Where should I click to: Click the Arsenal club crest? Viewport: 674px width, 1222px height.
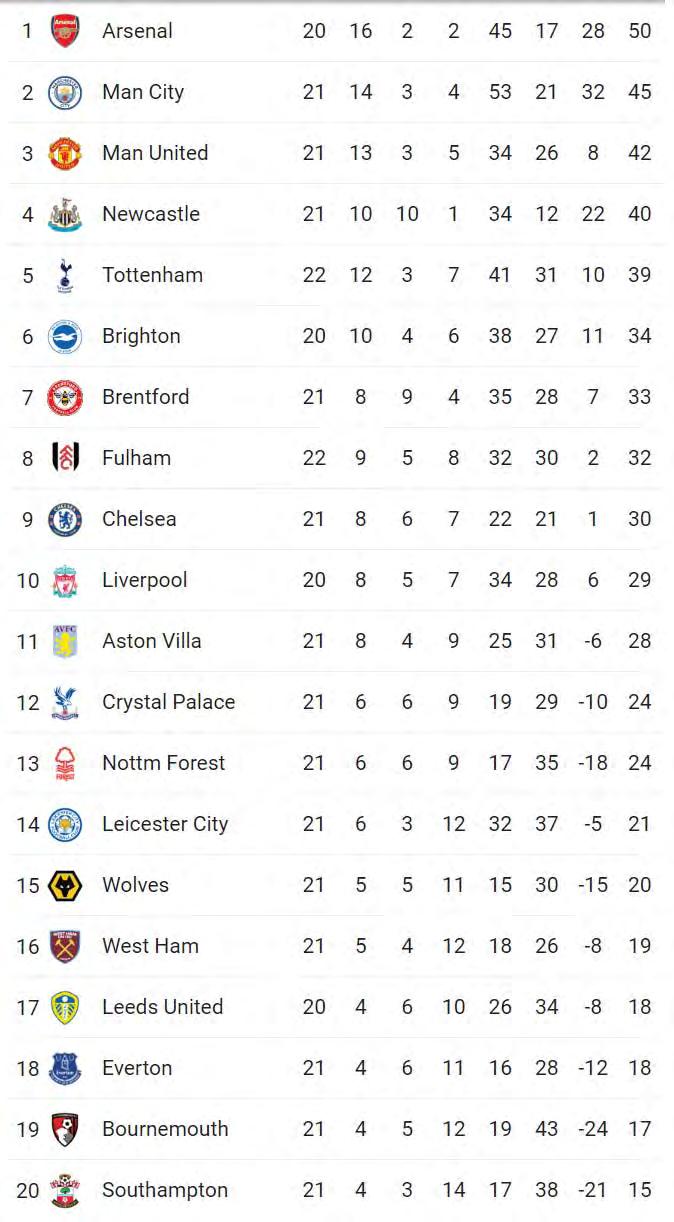point(65,31)
